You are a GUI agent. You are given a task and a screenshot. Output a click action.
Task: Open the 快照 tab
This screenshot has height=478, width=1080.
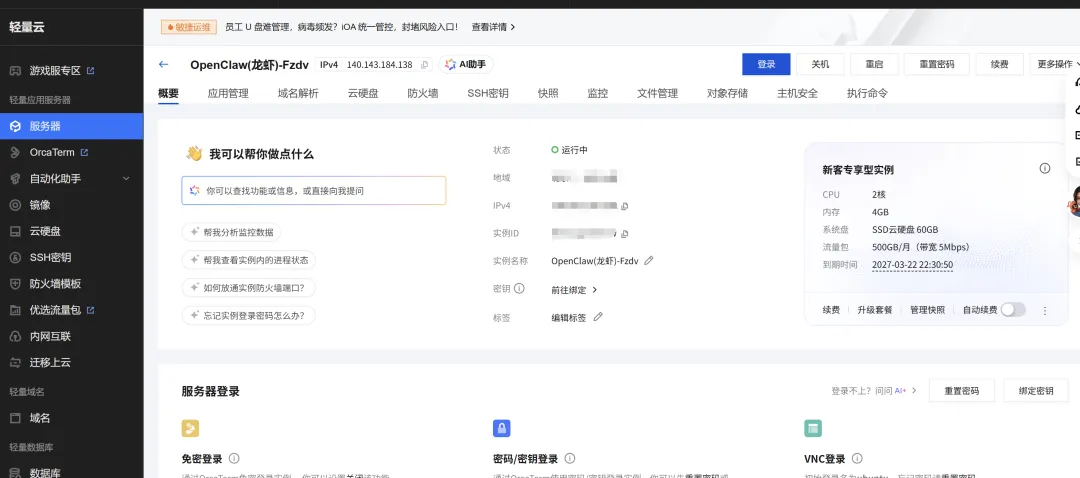coord(548,93)
